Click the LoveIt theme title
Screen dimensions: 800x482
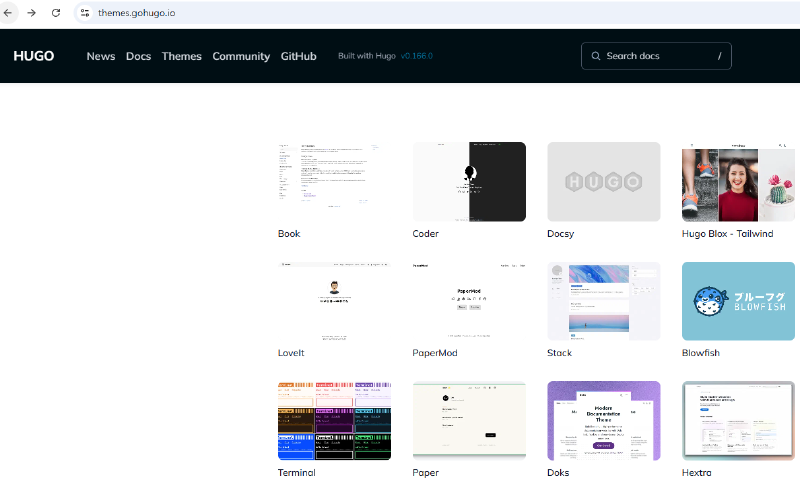pyautogui.click(x=291, y=353)
